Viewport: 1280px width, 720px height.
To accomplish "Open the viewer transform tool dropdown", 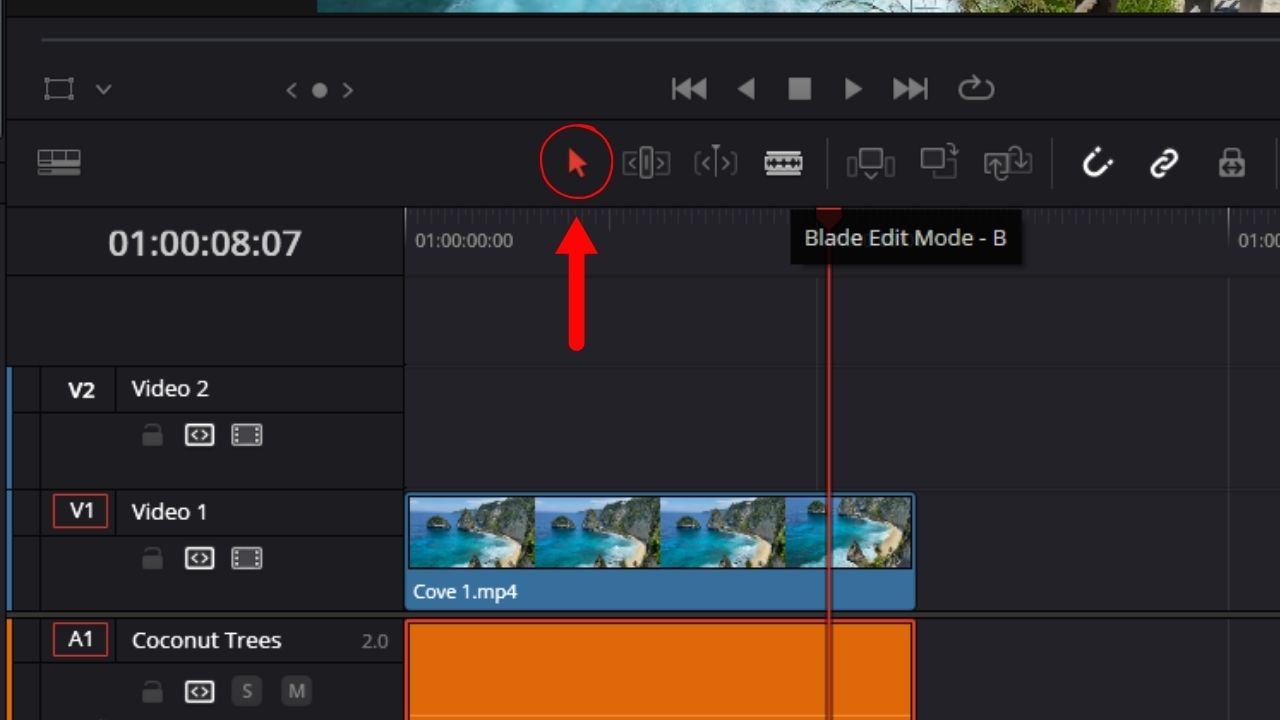I will pyautogui.click(x=104, y=89).
